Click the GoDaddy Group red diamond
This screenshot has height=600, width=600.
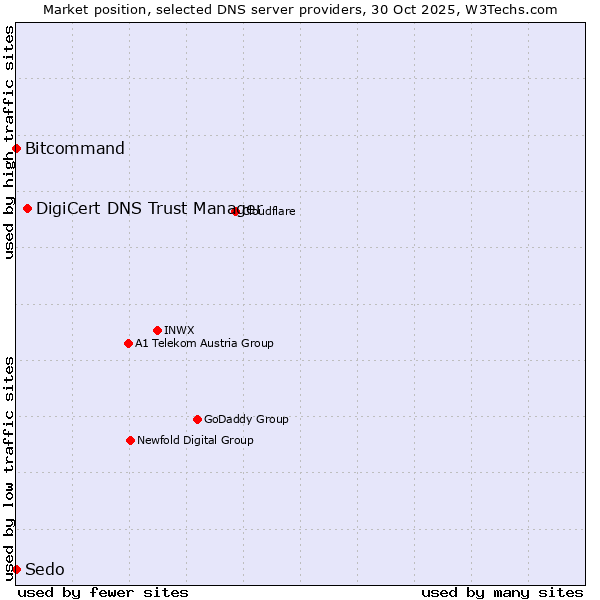197,420
